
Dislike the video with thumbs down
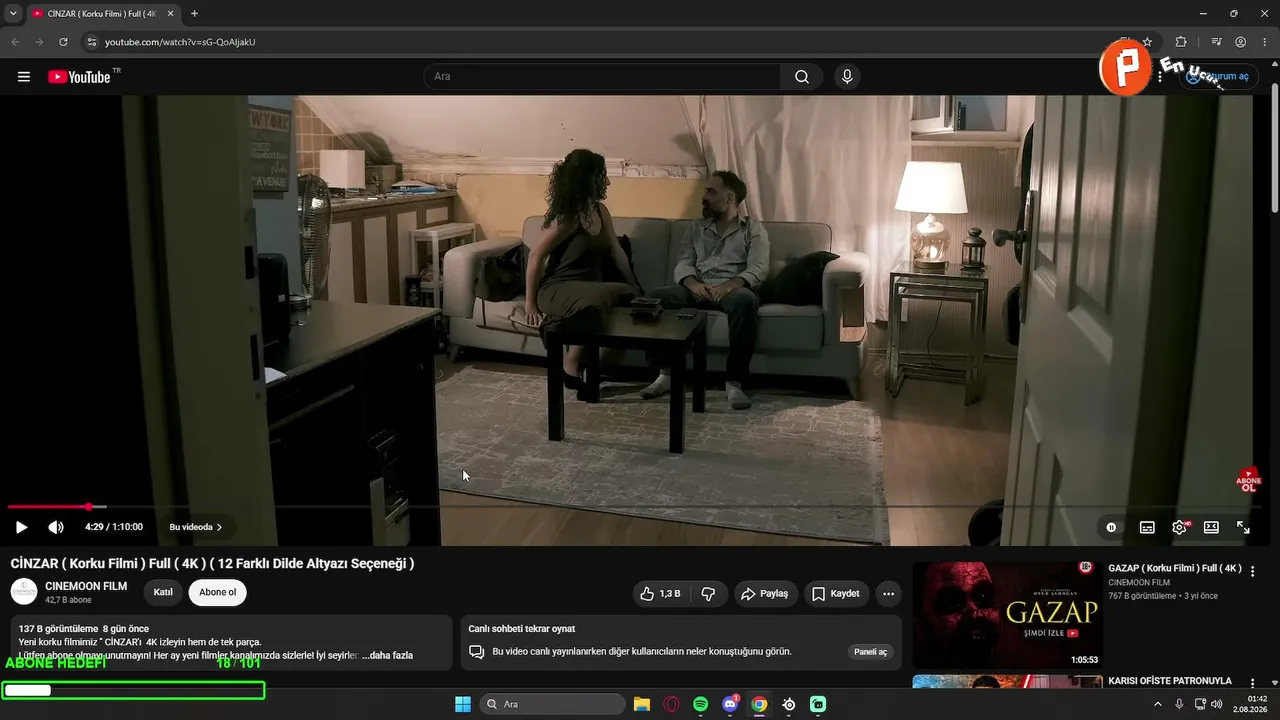tap(708, 594)
